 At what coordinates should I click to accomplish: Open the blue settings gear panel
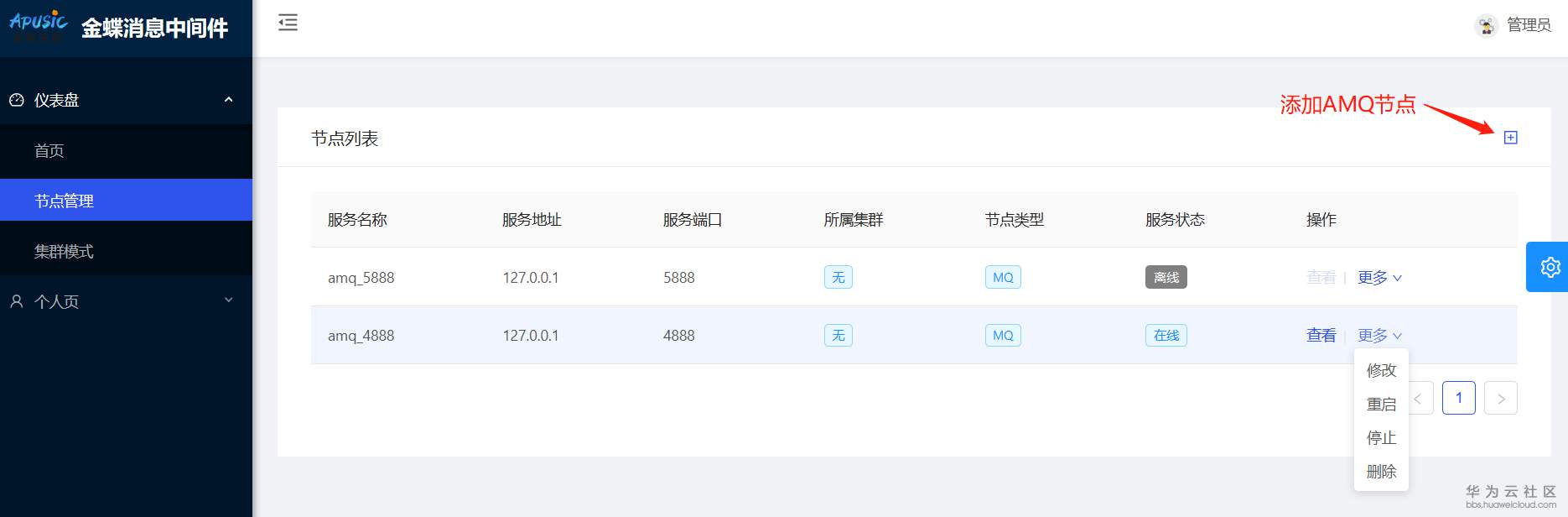click(1550, 267)
